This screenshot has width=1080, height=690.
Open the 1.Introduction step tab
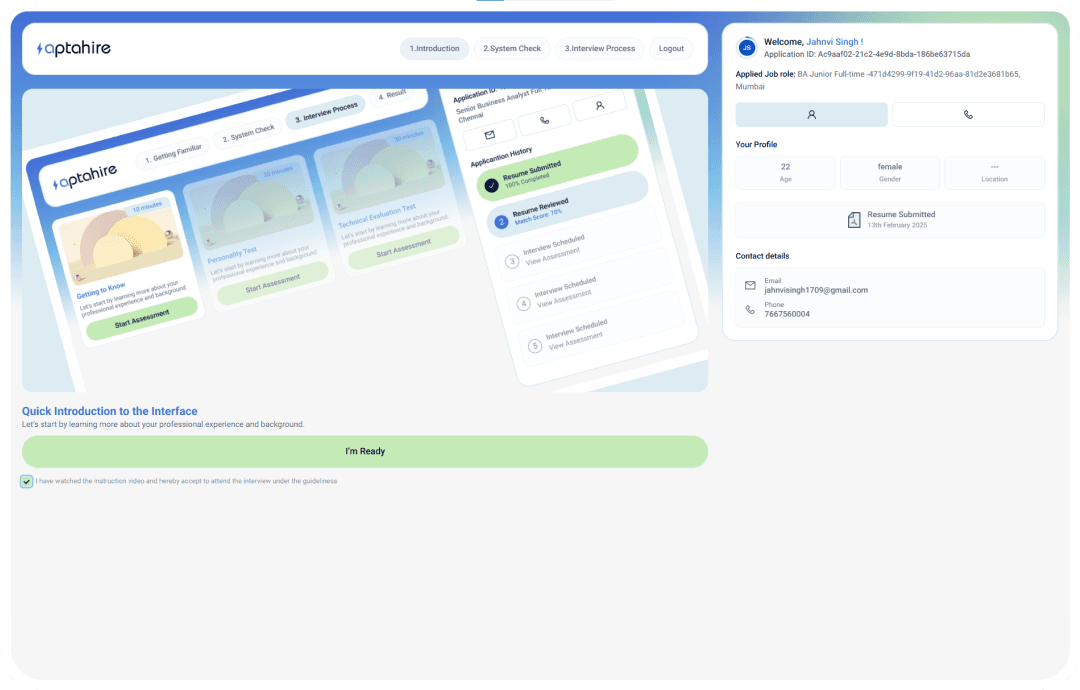pos(434,48)
